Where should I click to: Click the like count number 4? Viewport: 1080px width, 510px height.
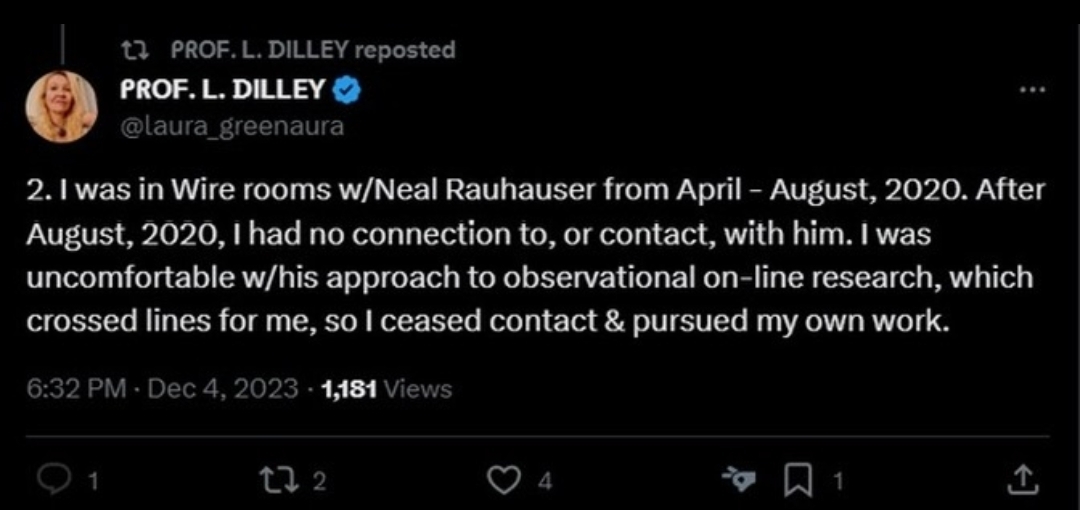coord(546,482)
